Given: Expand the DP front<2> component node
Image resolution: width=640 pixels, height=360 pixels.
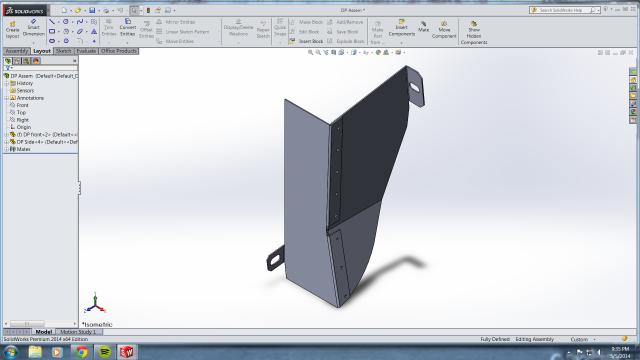Looking at the screenshot, I should pos(7,134).
